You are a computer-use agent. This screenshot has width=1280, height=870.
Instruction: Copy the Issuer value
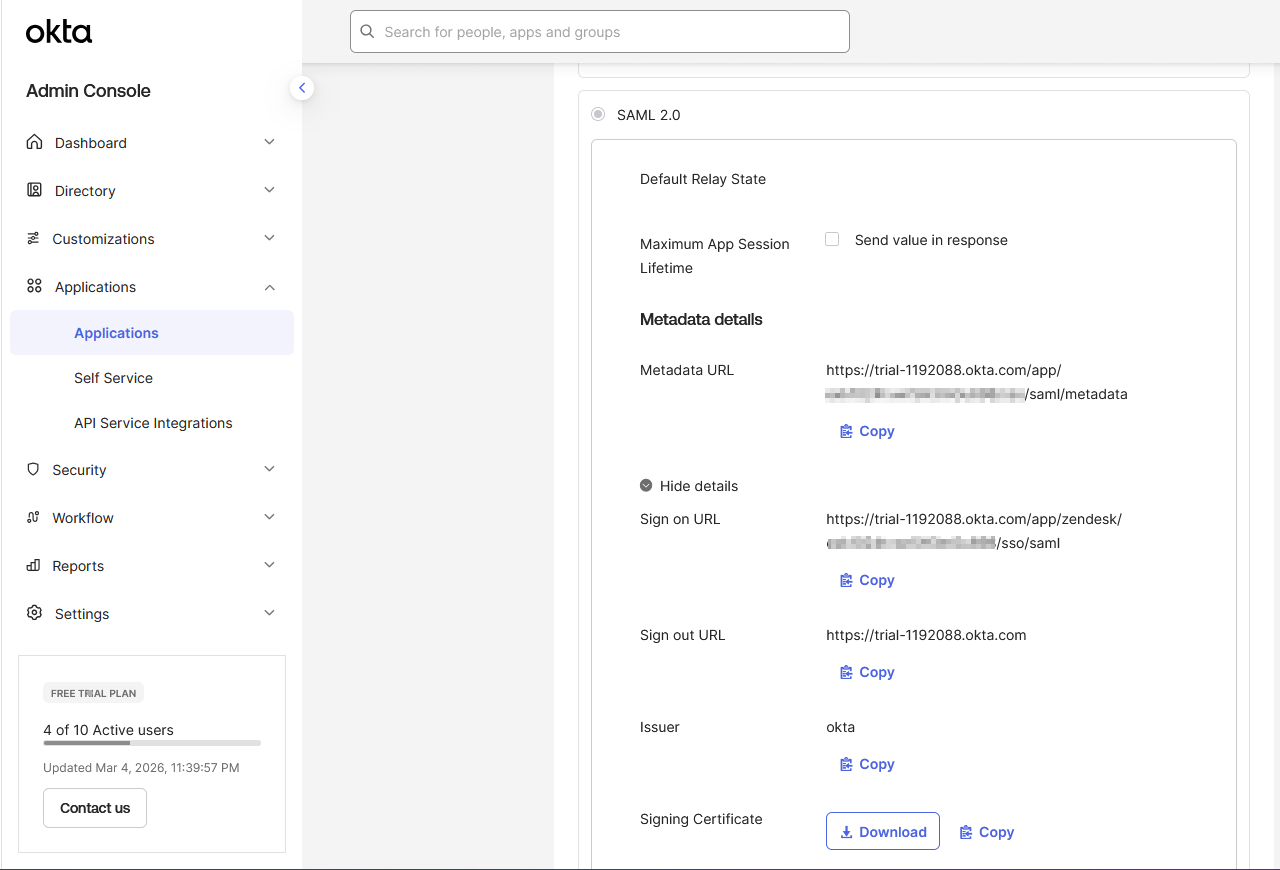point(867,764)
